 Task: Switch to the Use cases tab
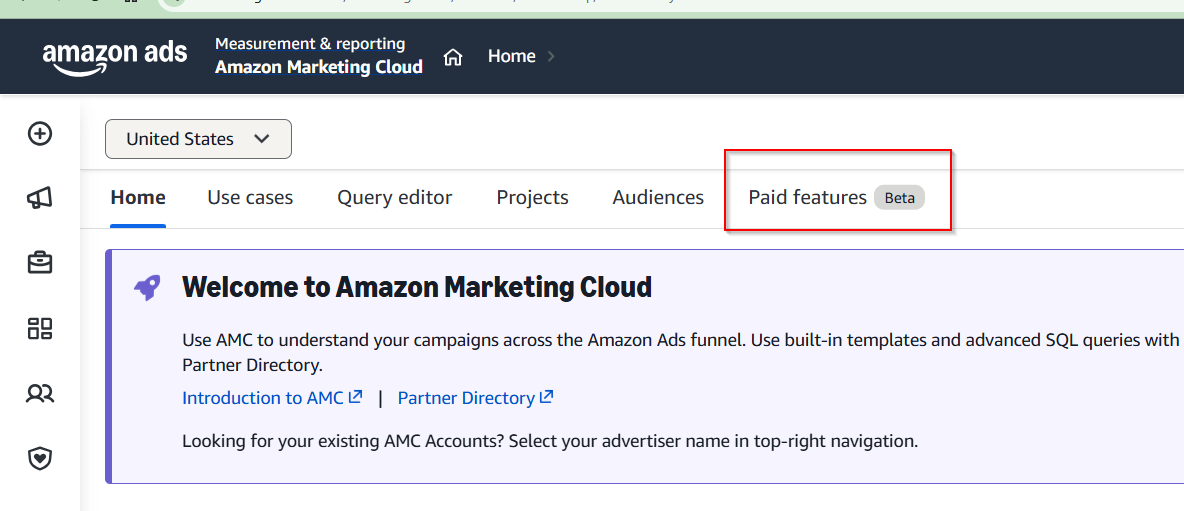250,198
